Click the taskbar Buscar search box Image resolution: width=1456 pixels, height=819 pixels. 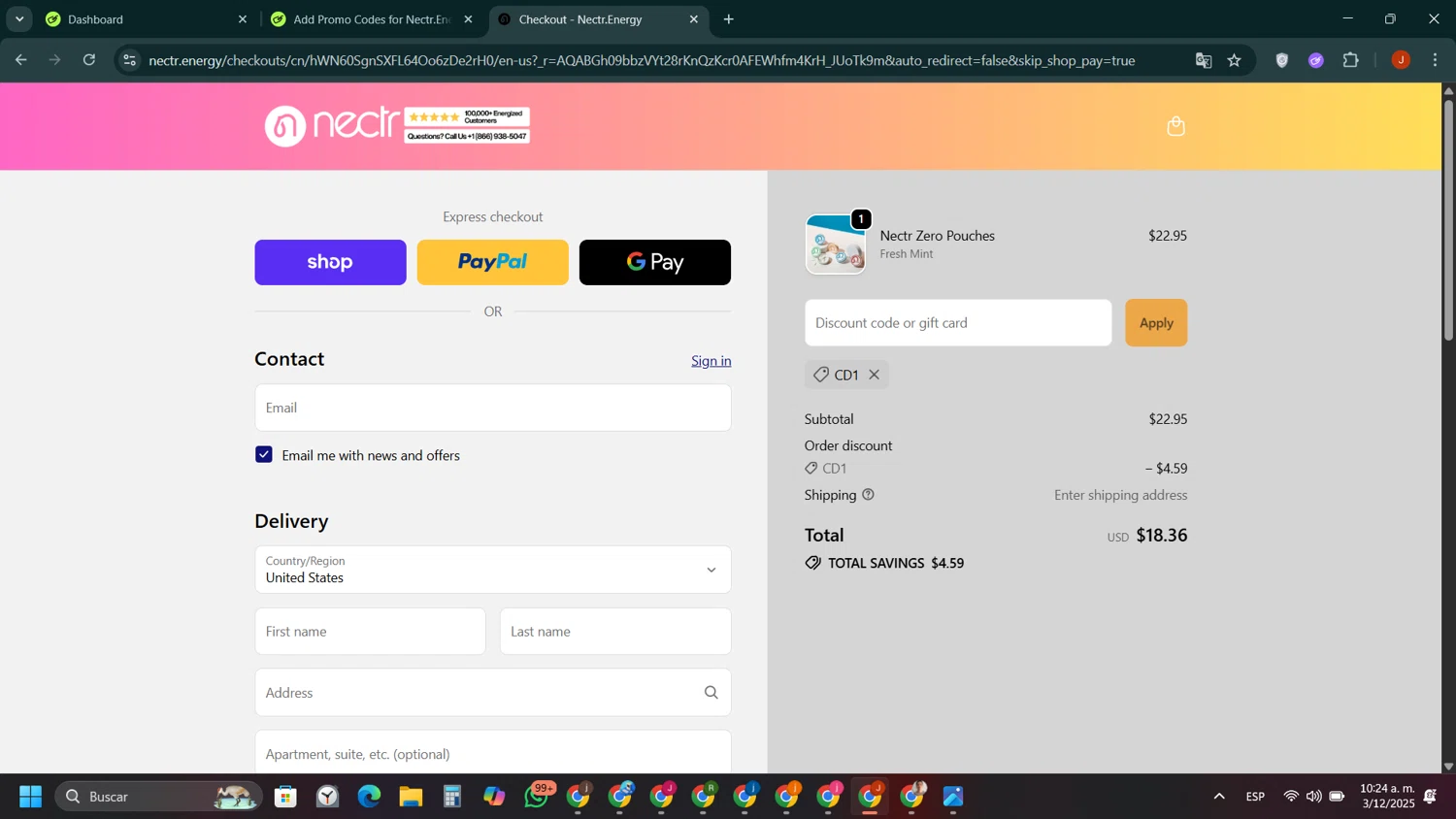coord(158,797)
